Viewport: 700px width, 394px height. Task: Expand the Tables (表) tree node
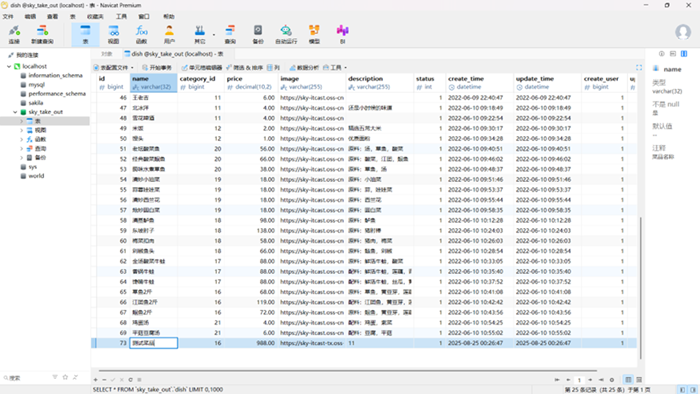pyautogui.click(x=21, y=121)
